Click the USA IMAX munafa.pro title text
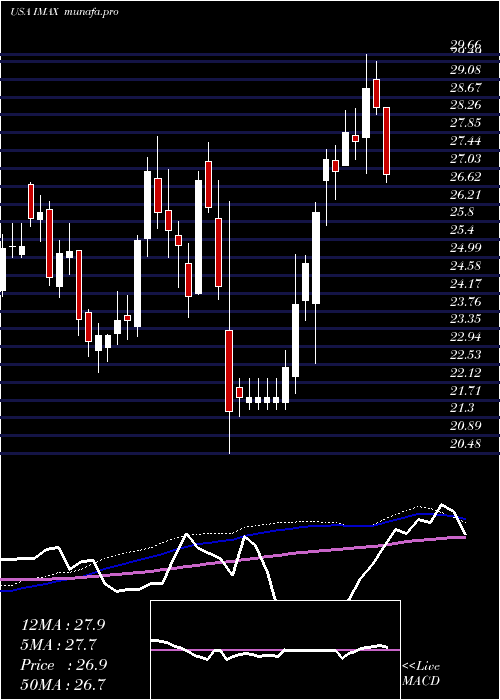500x700 pixels. pos(64,12)
